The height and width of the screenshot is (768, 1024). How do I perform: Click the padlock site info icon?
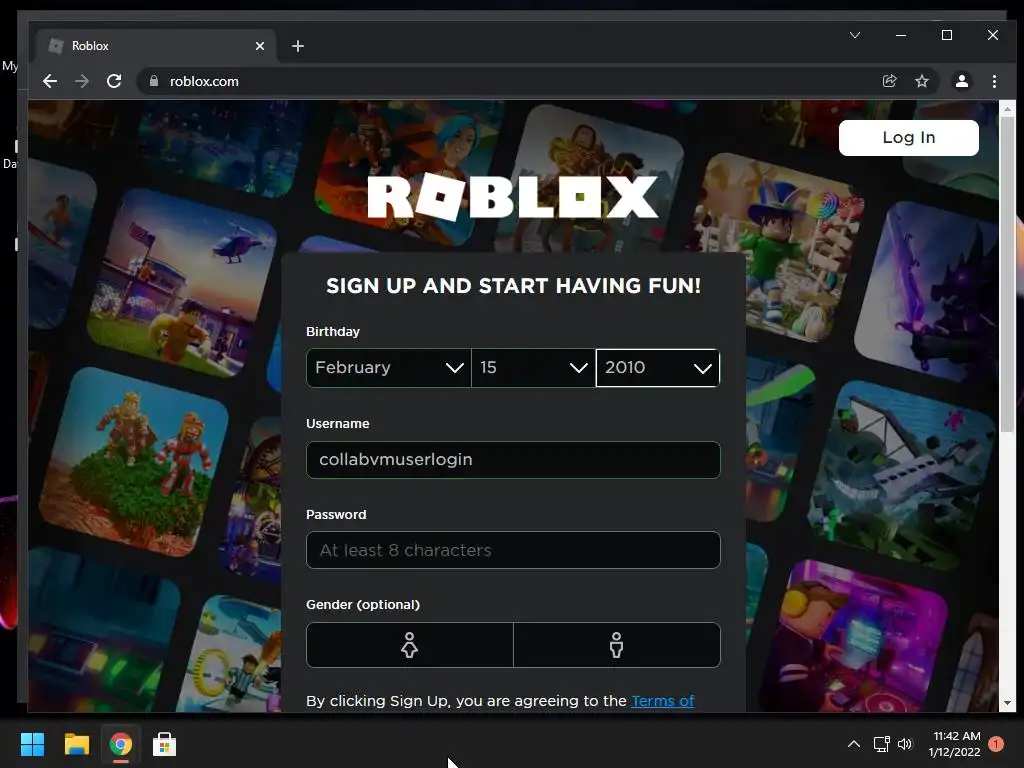coord(154,81)
